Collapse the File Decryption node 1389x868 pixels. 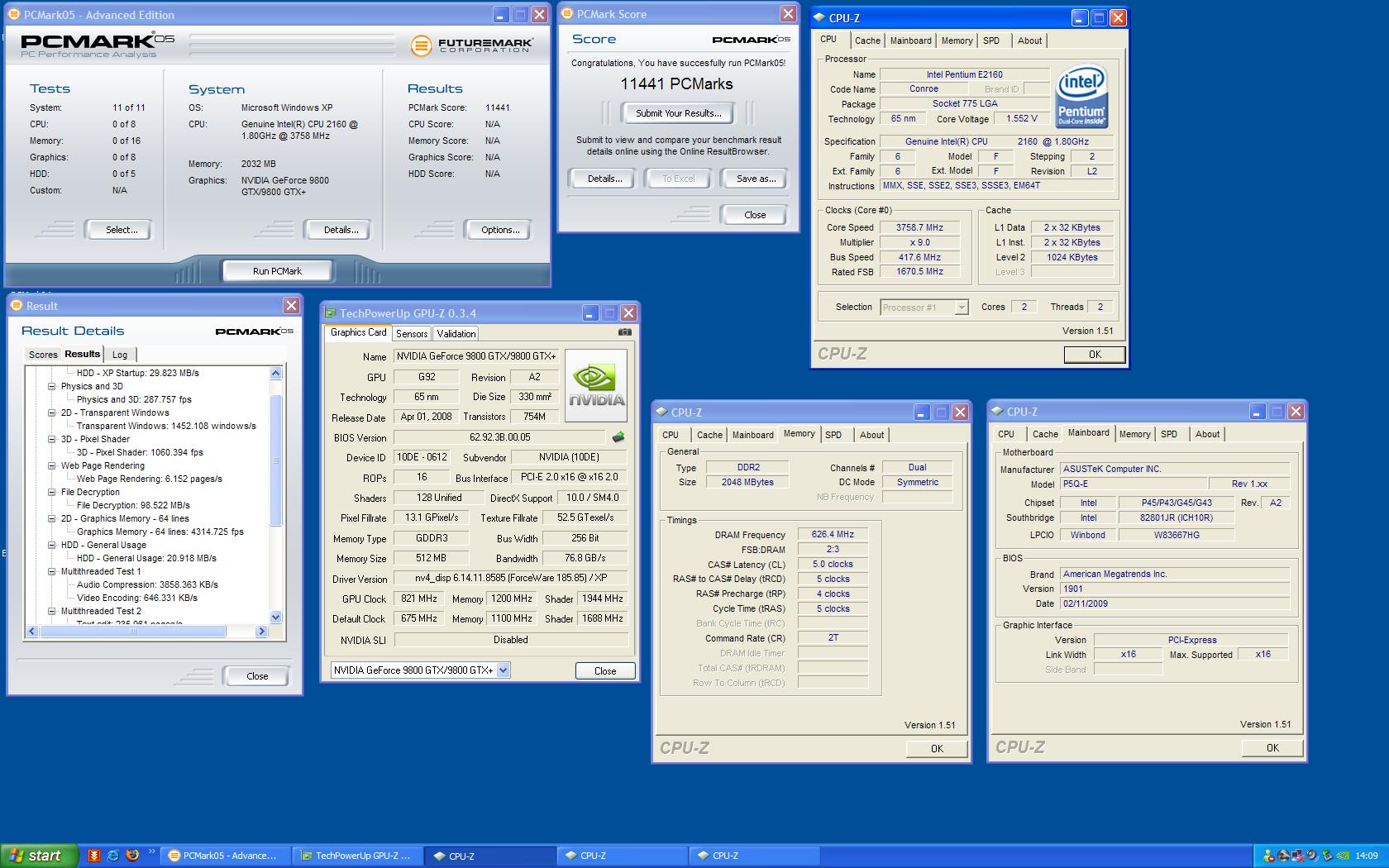[x=51, y=492]
